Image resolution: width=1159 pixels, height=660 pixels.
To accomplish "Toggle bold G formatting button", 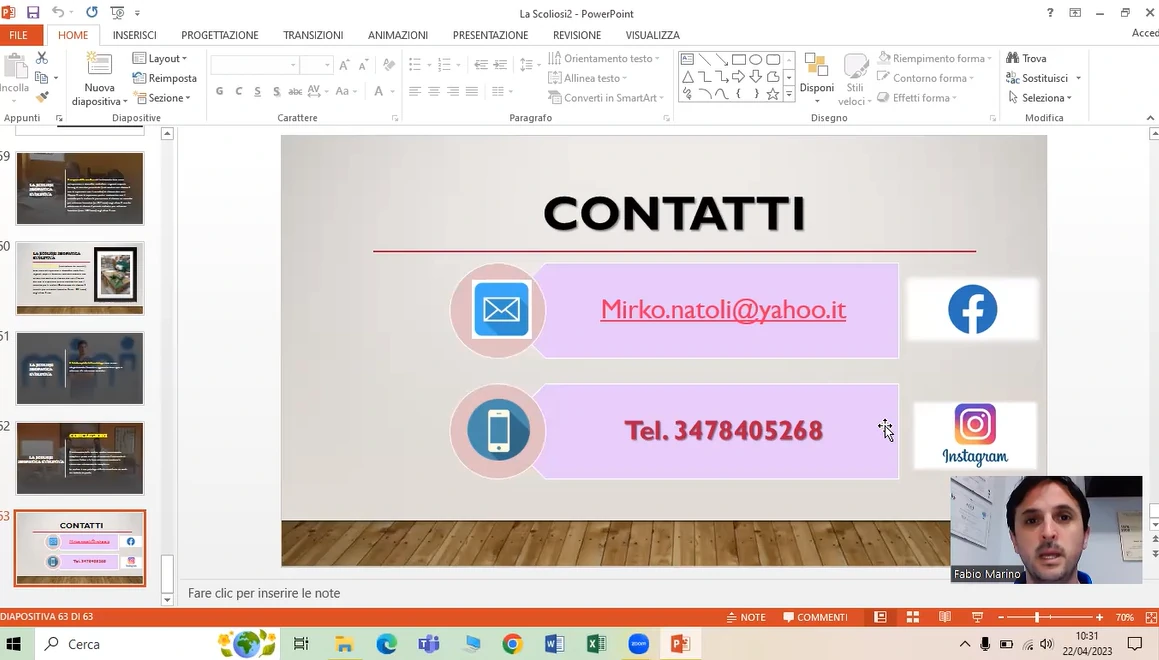I will pyautogui.click(x=220, y=91).
